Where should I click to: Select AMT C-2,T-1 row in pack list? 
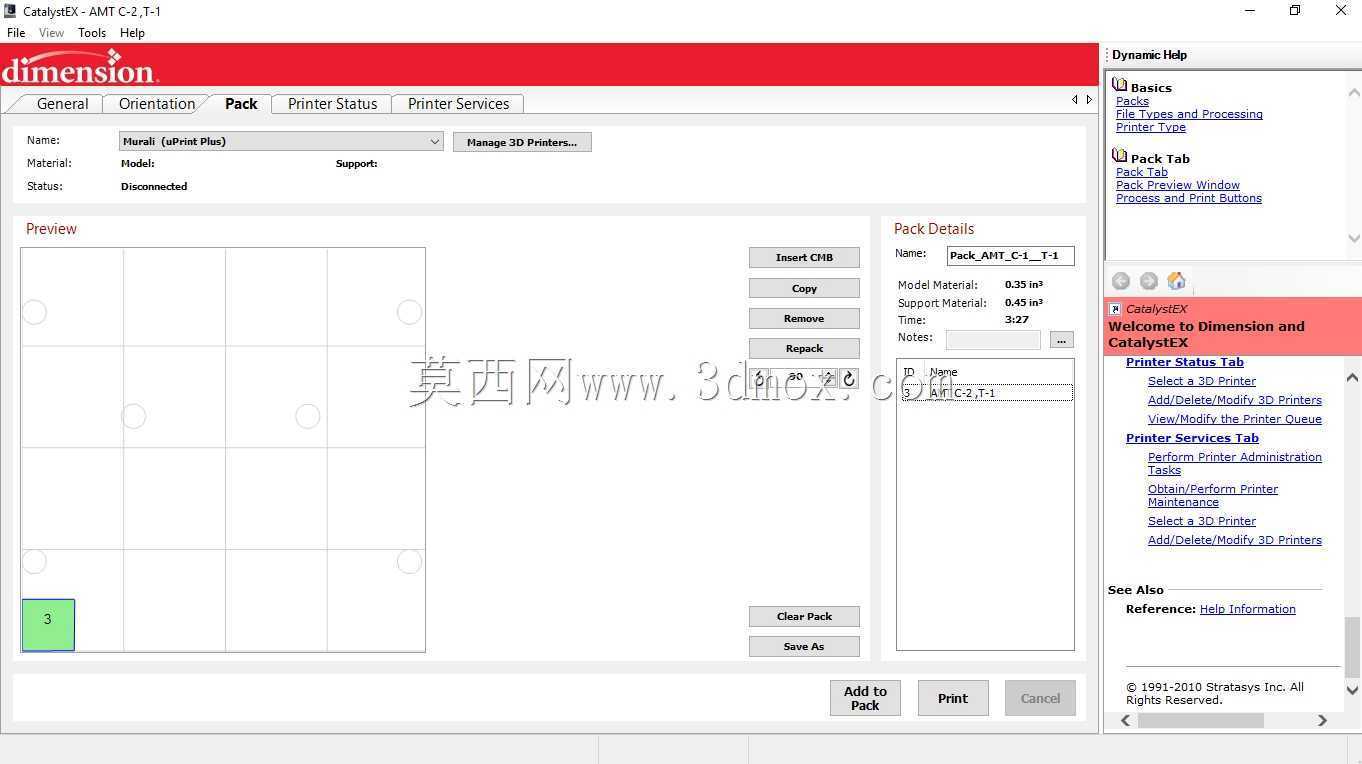tap(986, 393)
